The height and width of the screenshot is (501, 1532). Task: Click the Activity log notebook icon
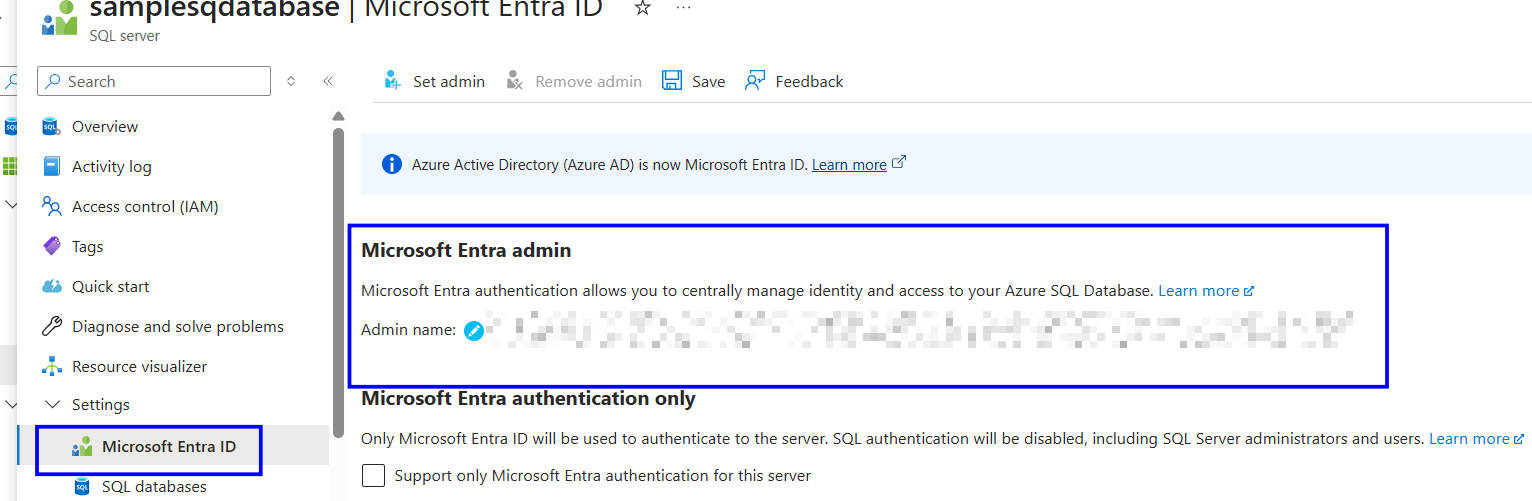pyautogui.click(x=51, y=166)
